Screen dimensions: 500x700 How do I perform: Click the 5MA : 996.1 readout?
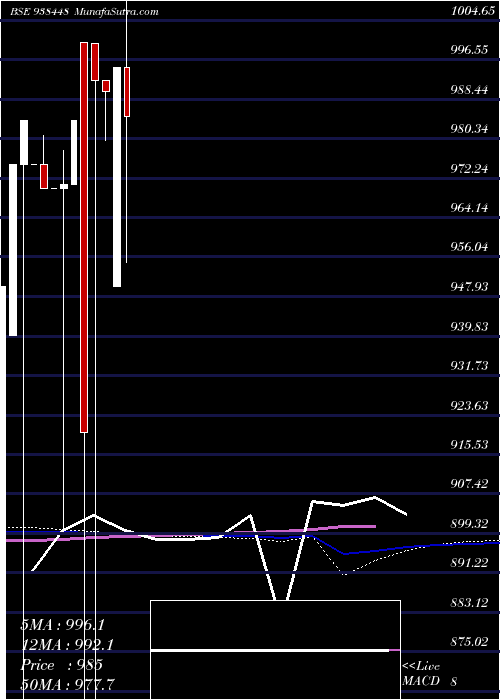62,625
